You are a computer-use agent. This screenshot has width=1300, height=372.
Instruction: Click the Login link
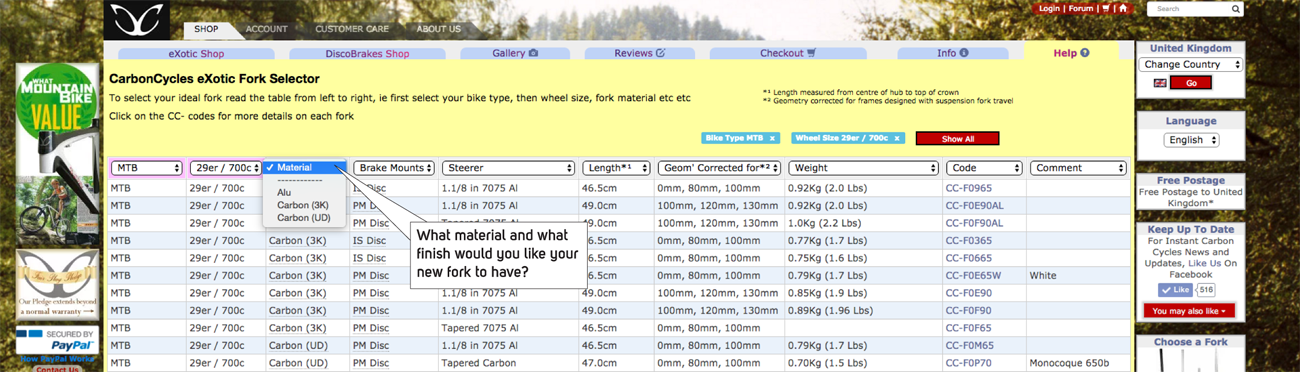pyautogui.click(x=1049, y=8)
